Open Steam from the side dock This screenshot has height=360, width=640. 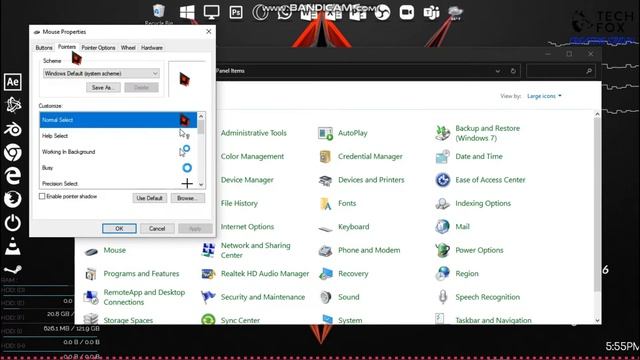point(13,269)
